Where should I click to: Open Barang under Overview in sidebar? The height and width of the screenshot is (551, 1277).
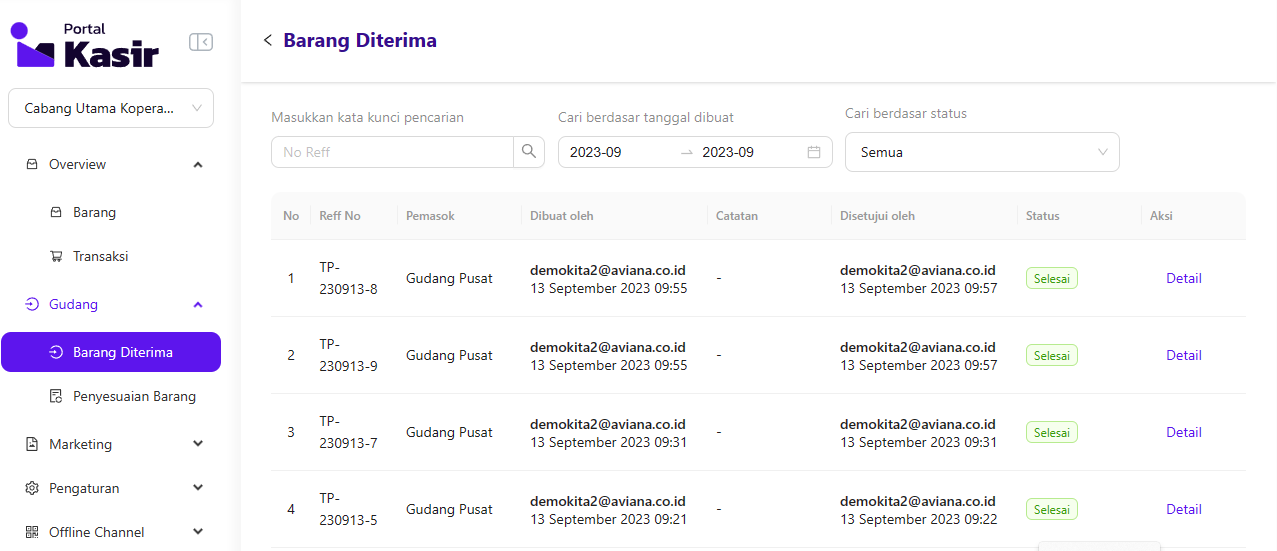pos(94,212)
